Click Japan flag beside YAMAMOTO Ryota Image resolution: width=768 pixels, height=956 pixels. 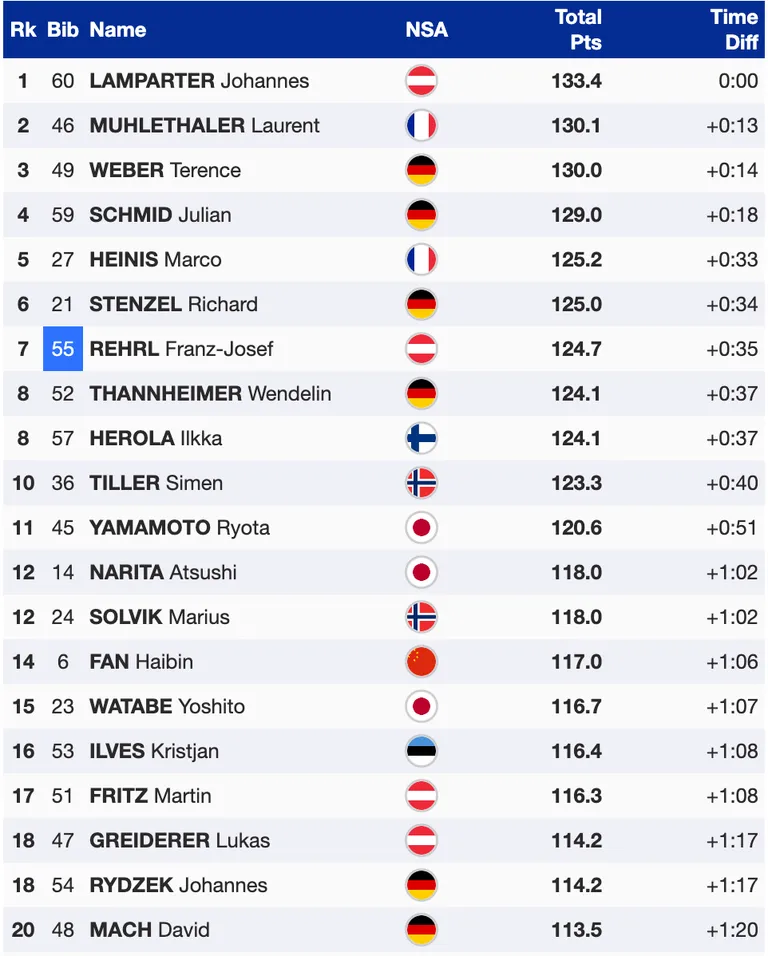pos(421,527)
